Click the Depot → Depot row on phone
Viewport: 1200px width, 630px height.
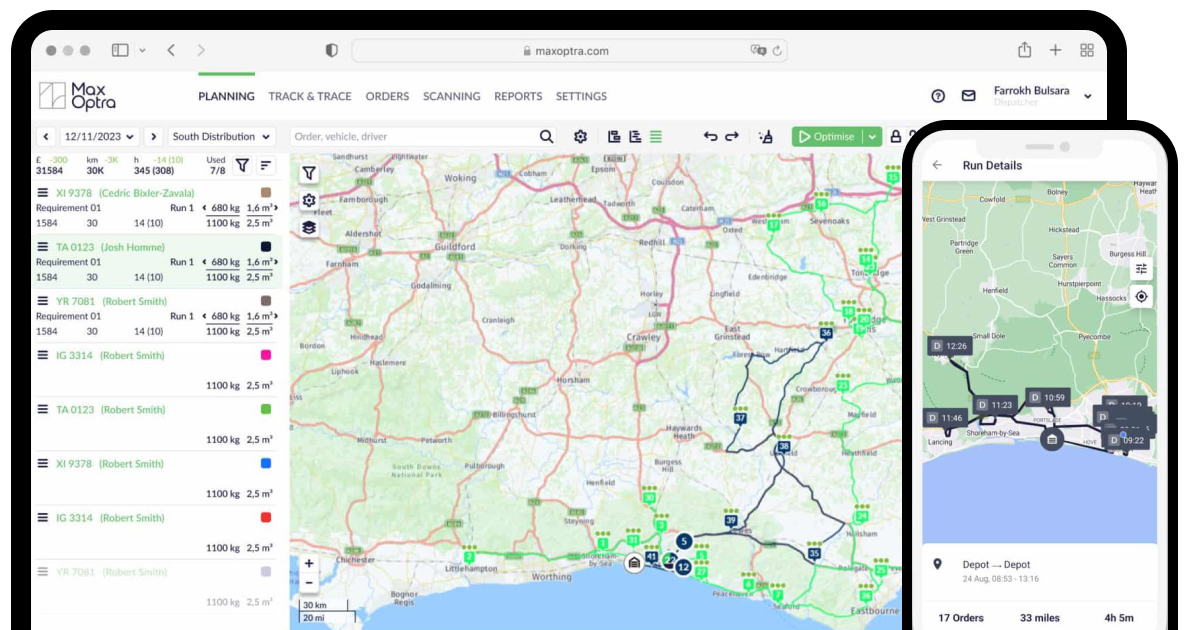(x=1039, y=571)
